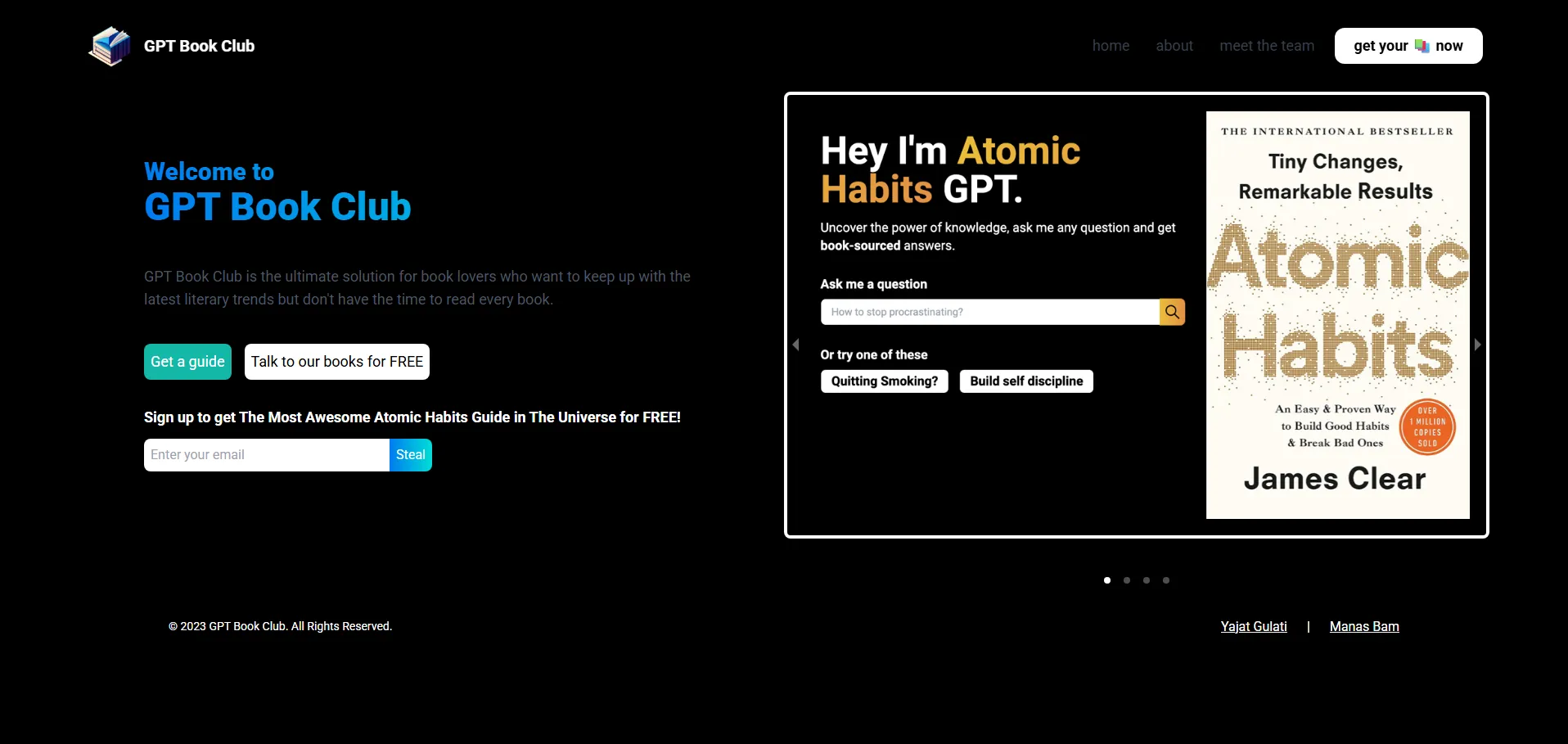Choose the Quitting Smoking? suggestion
1568x744 pixels.
(884, 381)
